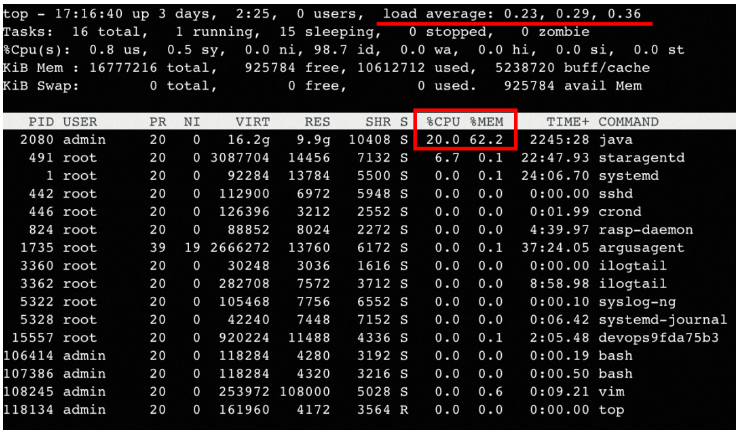Click the '0.8 us' CPU value
The height and width of the screenshot is (432, 741).
point(118,50)
